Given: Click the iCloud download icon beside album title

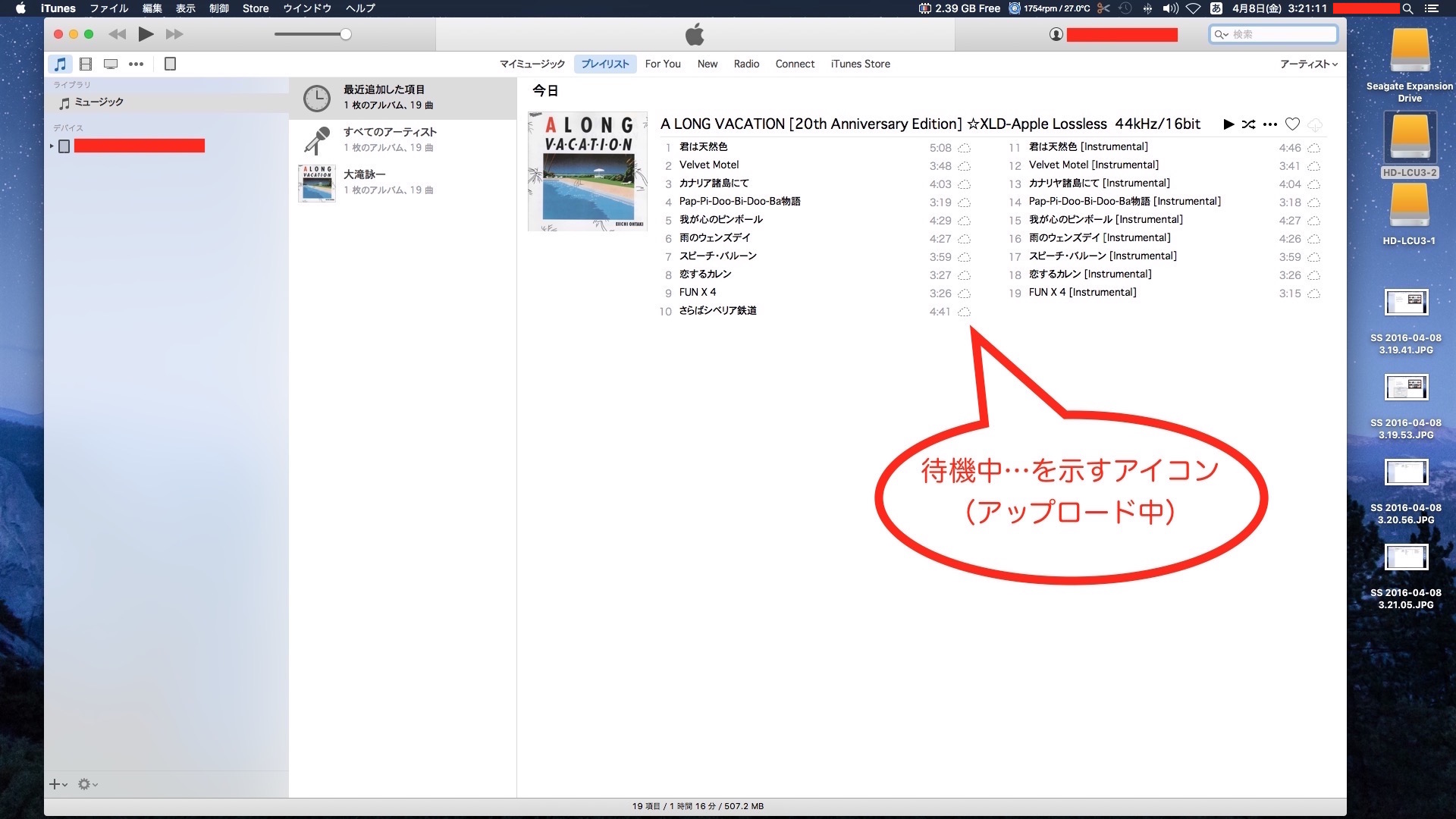Looking at the screenshot, I should point(1315,124).
